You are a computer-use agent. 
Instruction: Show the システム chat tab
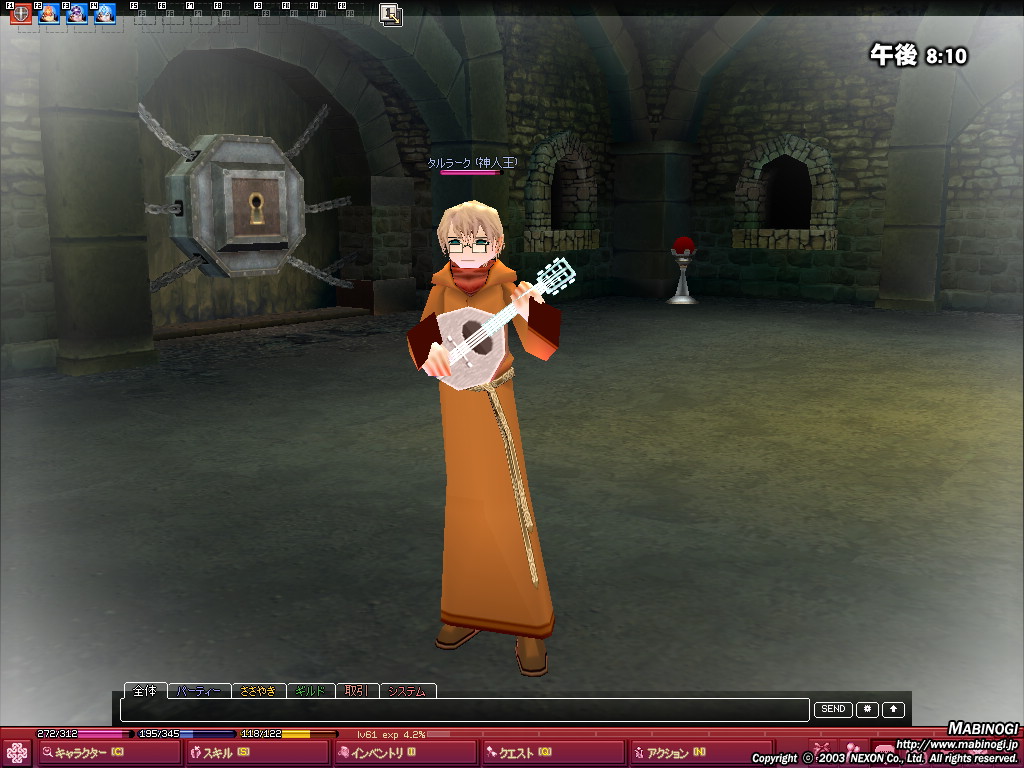point(408,691)
